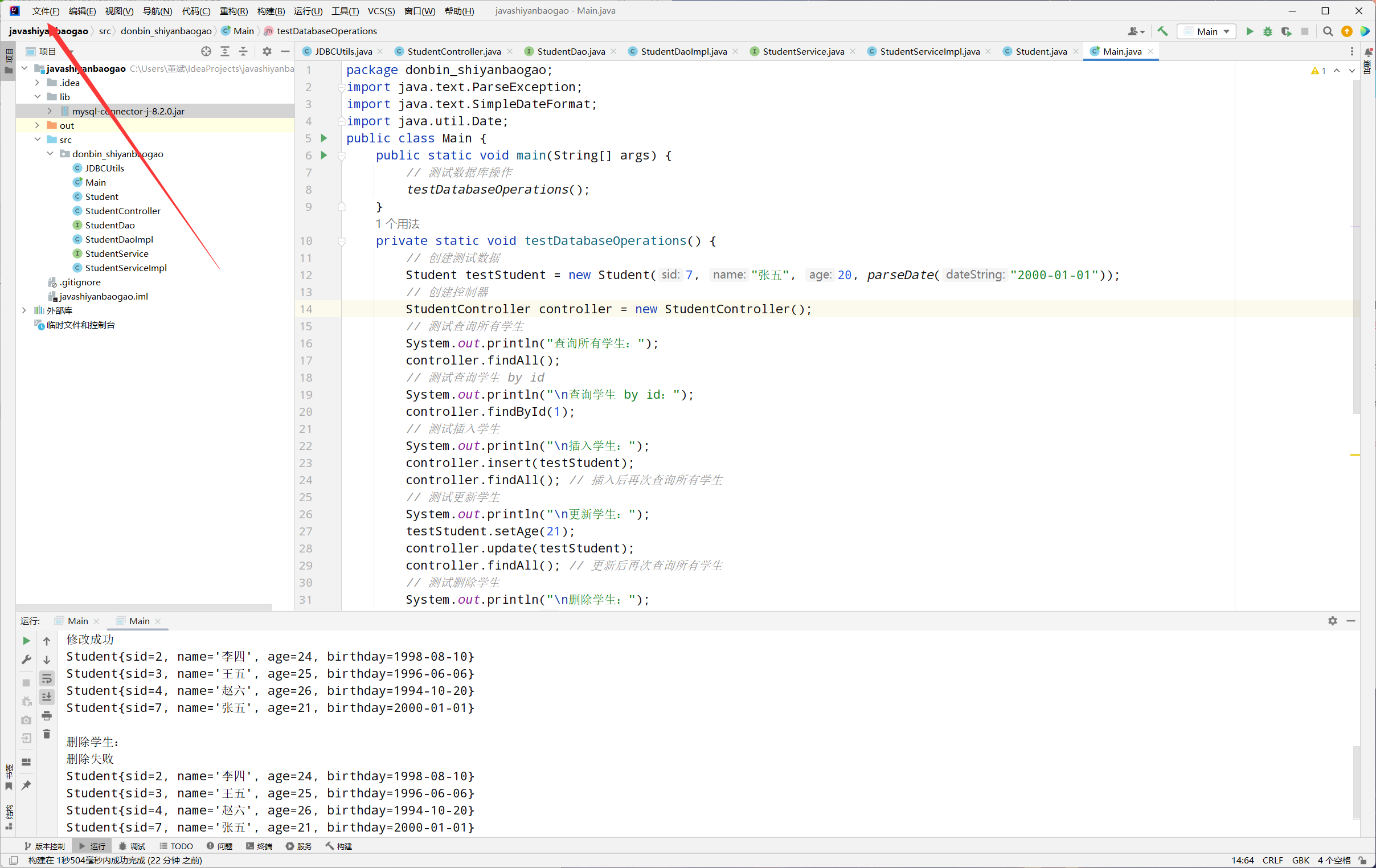Toggle soft-wrap in run console
The height and width of the screenshot is (868, 1376).
coord(47,679)
